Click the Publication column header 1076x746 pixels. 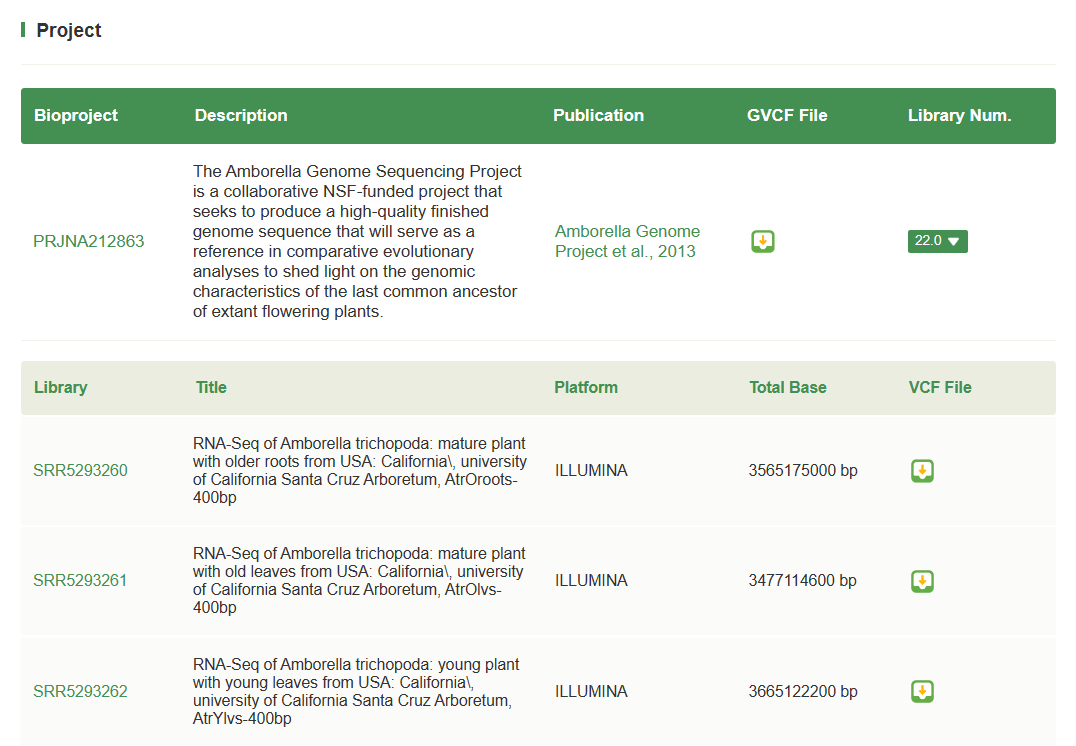coord(598,115)
